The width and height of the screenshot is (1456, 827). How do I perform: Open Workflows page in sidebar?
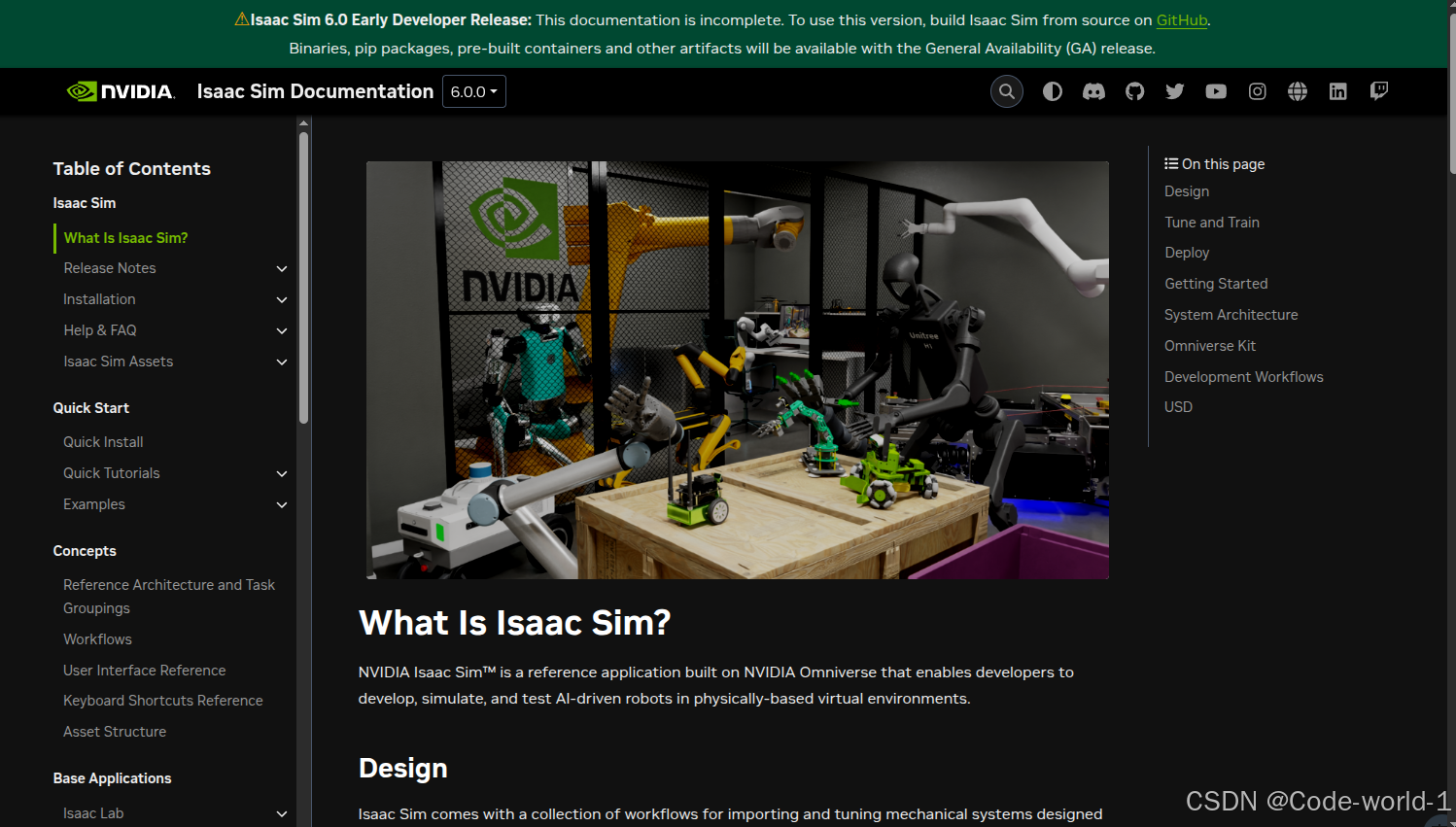coord(97,639)
